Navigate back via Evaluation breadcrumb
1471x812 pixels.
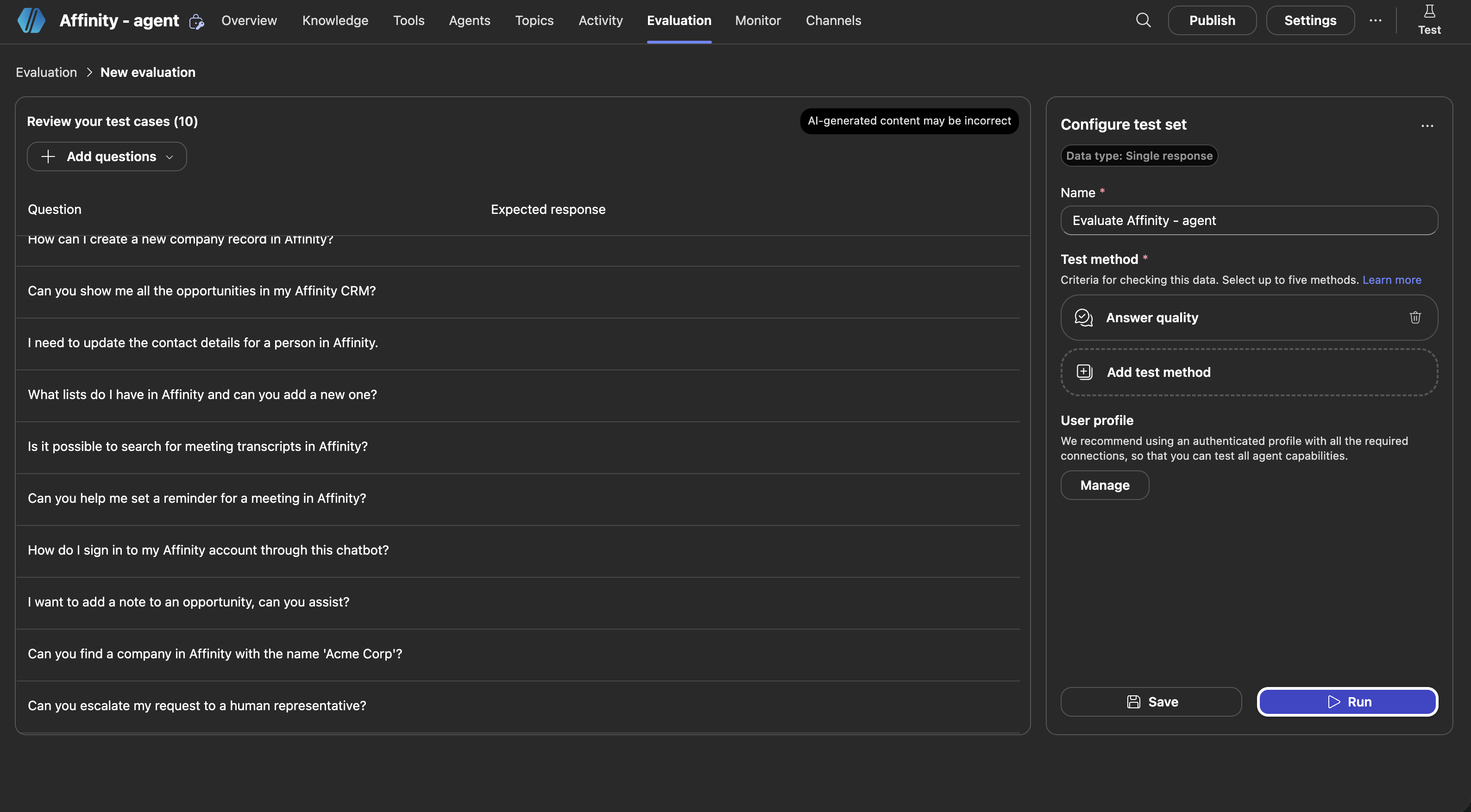pyautogui.click(x=46, y=73)
